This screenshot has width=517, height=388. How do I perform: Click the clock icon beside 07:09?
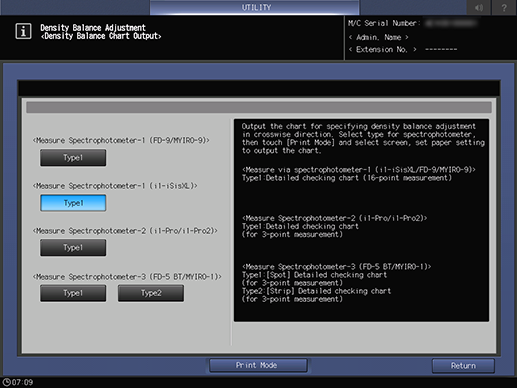6,382
